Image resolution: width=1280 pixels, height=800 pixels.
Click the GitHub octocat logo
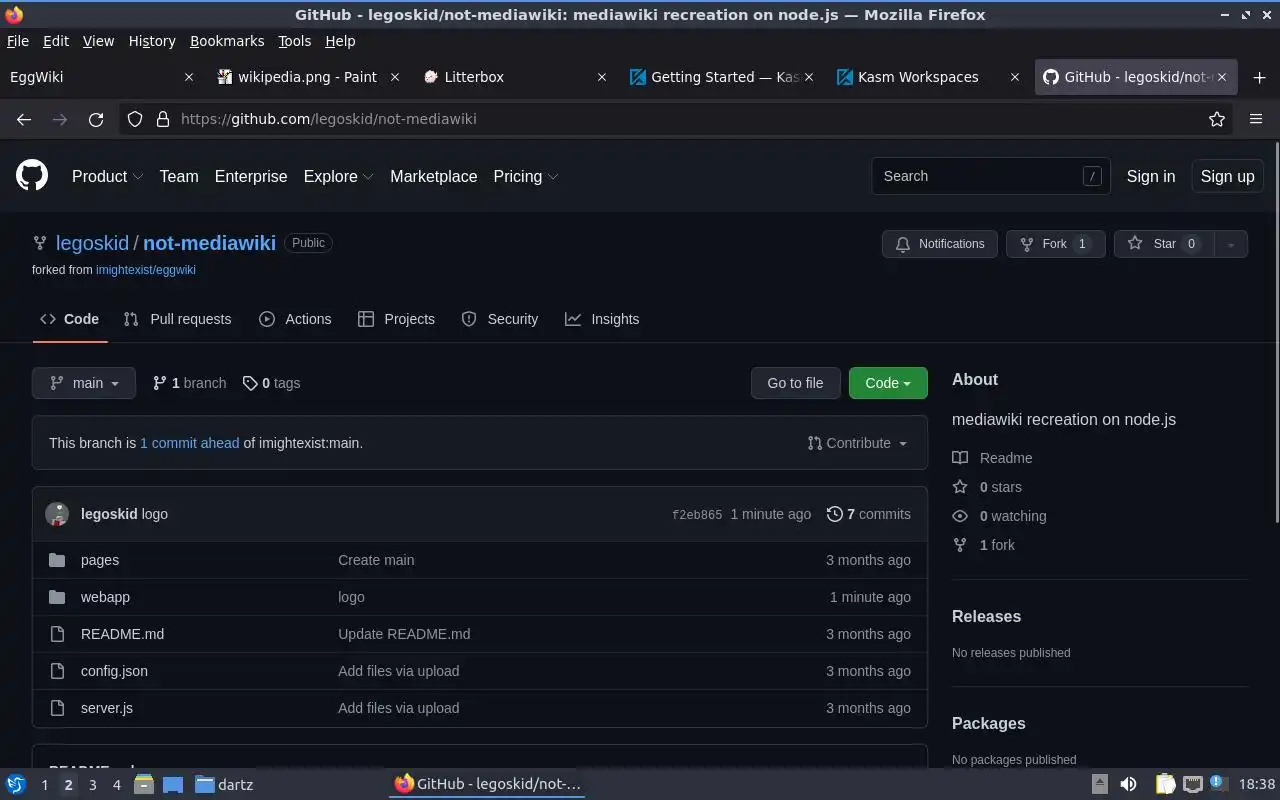tap(32, 176)
